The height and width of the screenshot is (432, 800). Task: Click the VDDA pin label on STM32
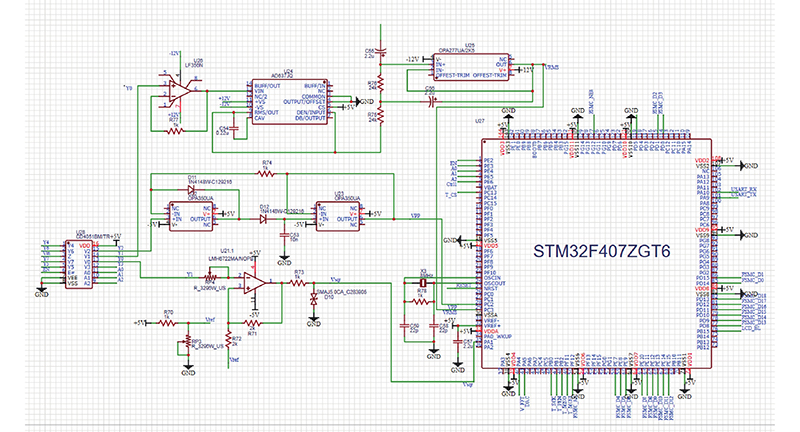(490, 332)
